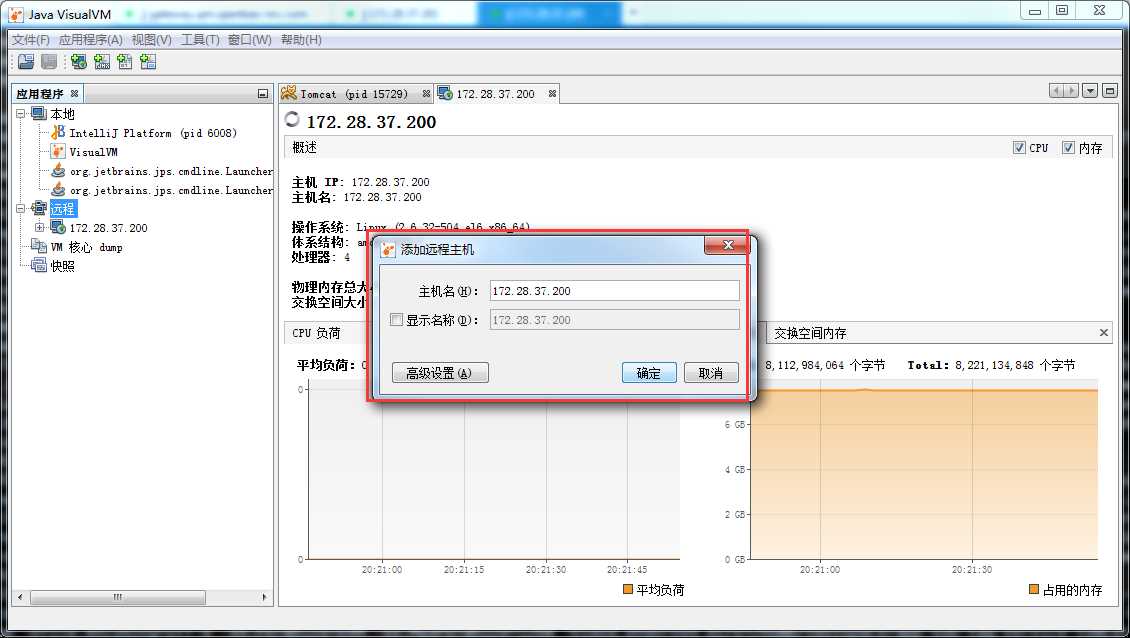1130x638 pixels.
Task: Close the 交换空间内存 chart panel
Action: 1103,332
